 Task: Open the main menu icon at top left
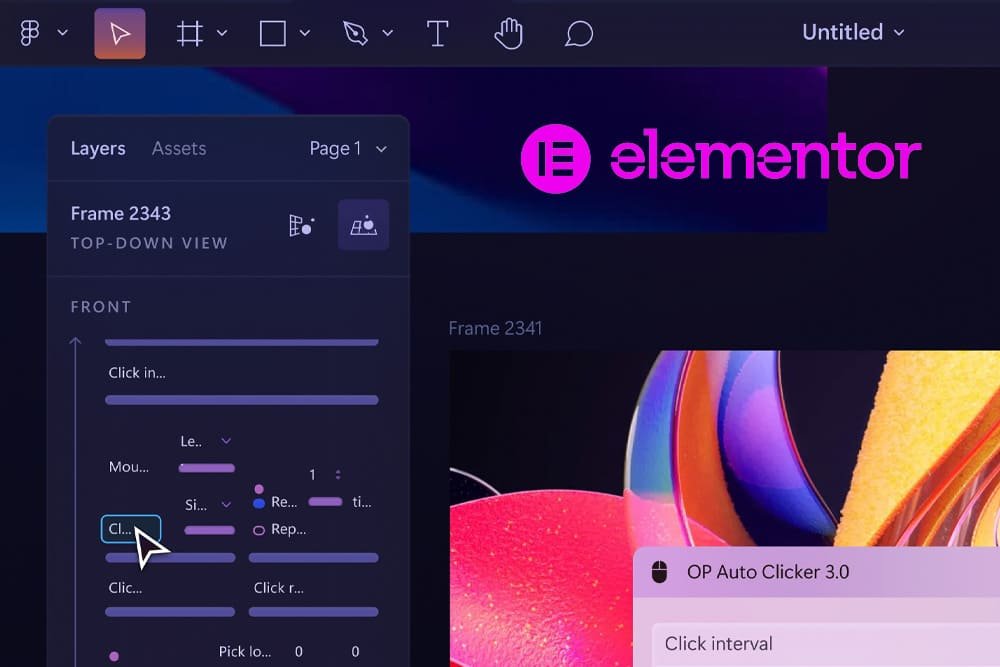pyautogui.click(x=30, y=32)
